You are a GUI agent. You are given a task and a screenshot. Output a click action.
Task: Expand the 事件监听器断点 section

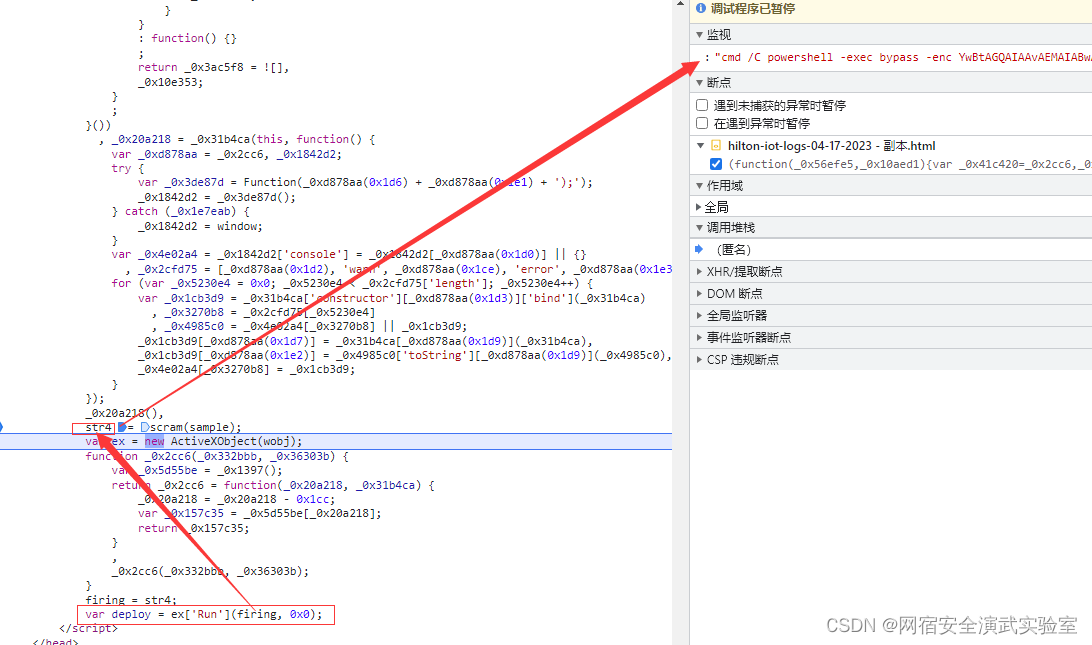pos(699,338)
